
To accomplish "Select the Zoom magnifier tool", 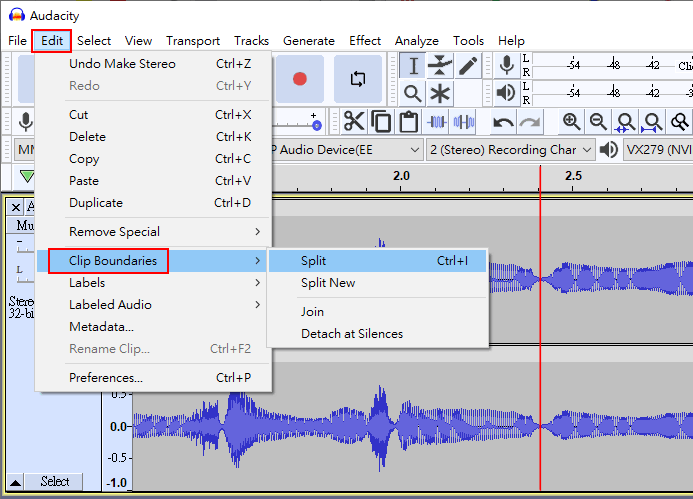I will 413,94.
